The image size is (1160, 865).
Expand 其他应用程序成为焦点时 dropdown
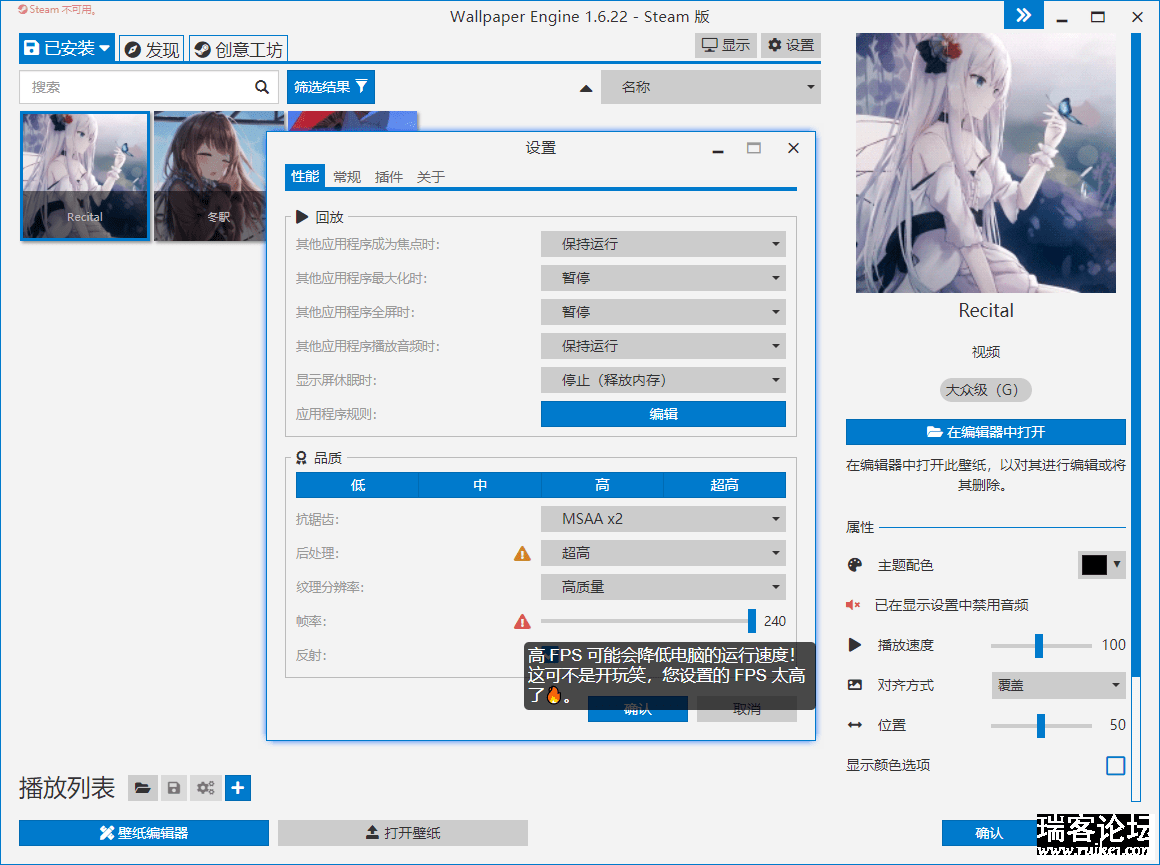tap(663, 244)
